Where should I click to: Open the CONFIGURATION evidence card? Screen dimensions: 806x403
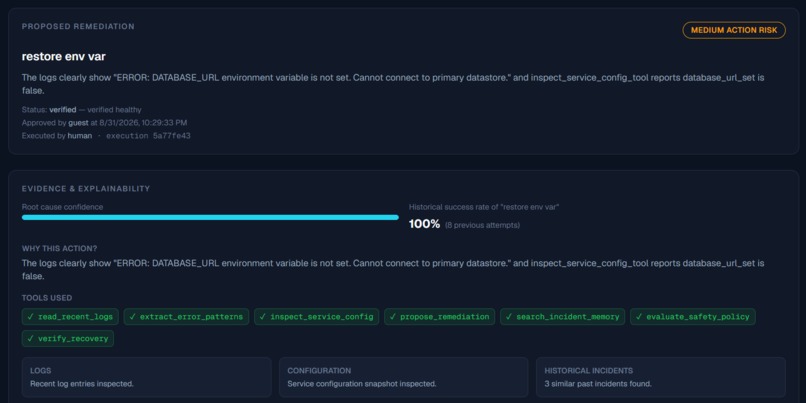(x=404, y=377)
